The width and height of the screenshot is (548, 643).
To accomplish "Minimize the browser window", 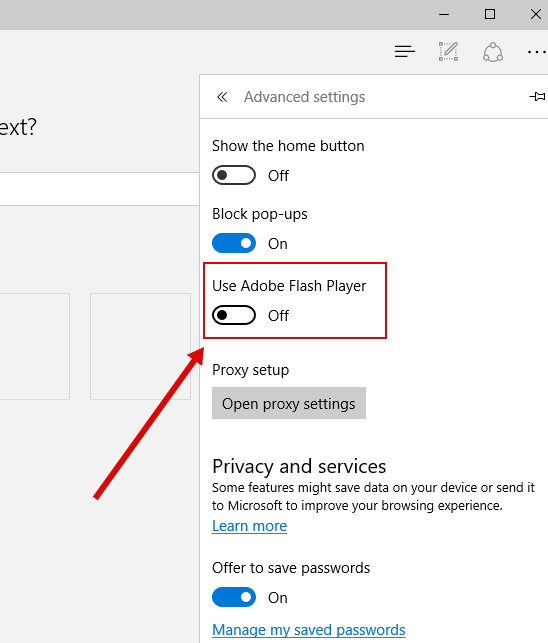I will click(444, 14).
